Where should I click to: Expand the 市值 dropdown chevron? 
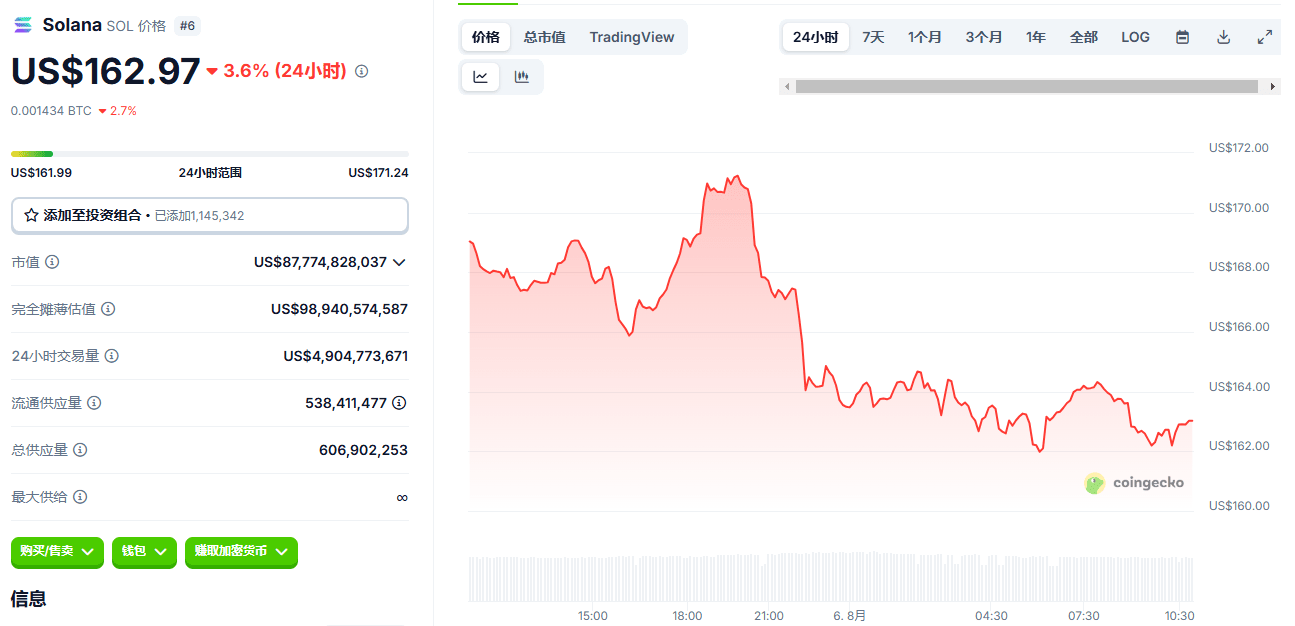click(399, 262)
